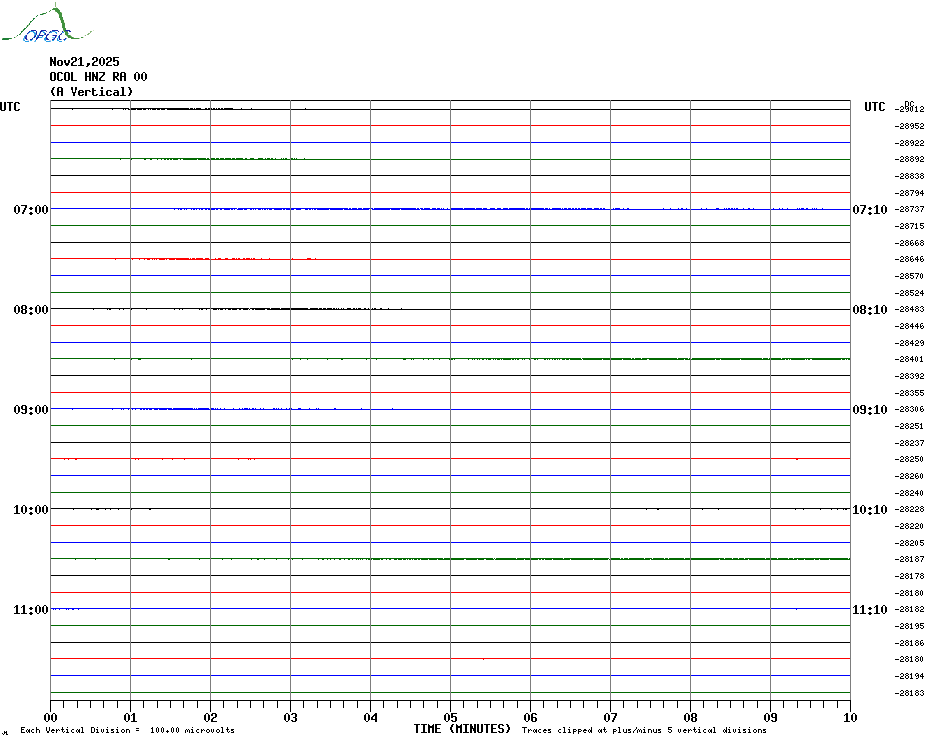Click the (A Vertical) channel label

[91, 92]
